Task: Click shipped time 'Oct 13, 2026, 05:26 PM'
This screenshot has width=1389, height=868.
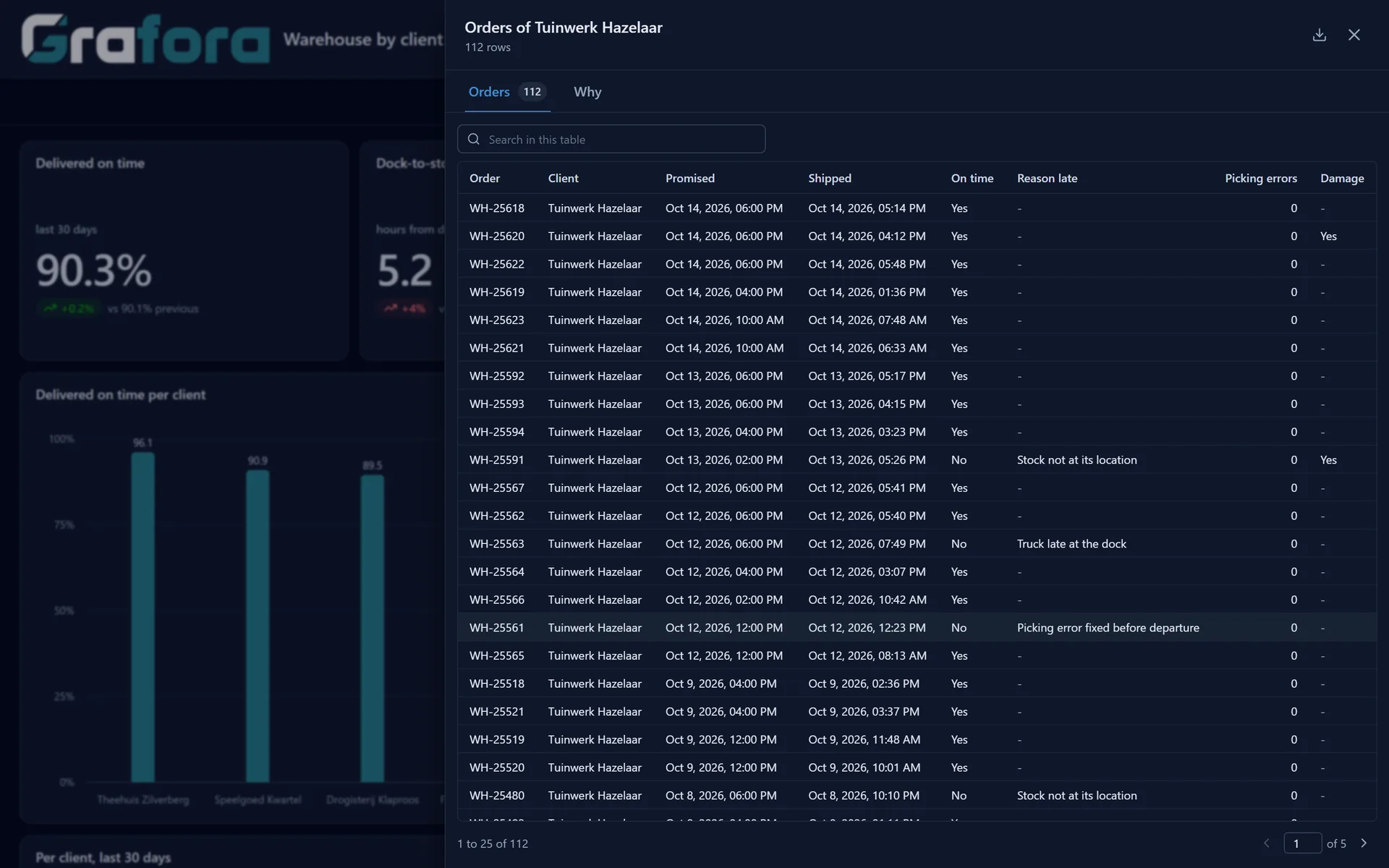Action: pyautogui.click(x=867, y=460)
